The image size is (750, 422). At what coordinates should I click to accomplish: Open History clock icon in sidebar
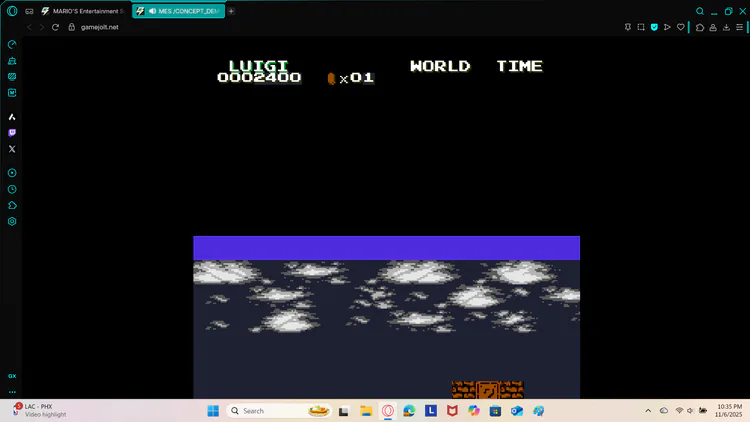pyautogui.click(x=12, y=189)
